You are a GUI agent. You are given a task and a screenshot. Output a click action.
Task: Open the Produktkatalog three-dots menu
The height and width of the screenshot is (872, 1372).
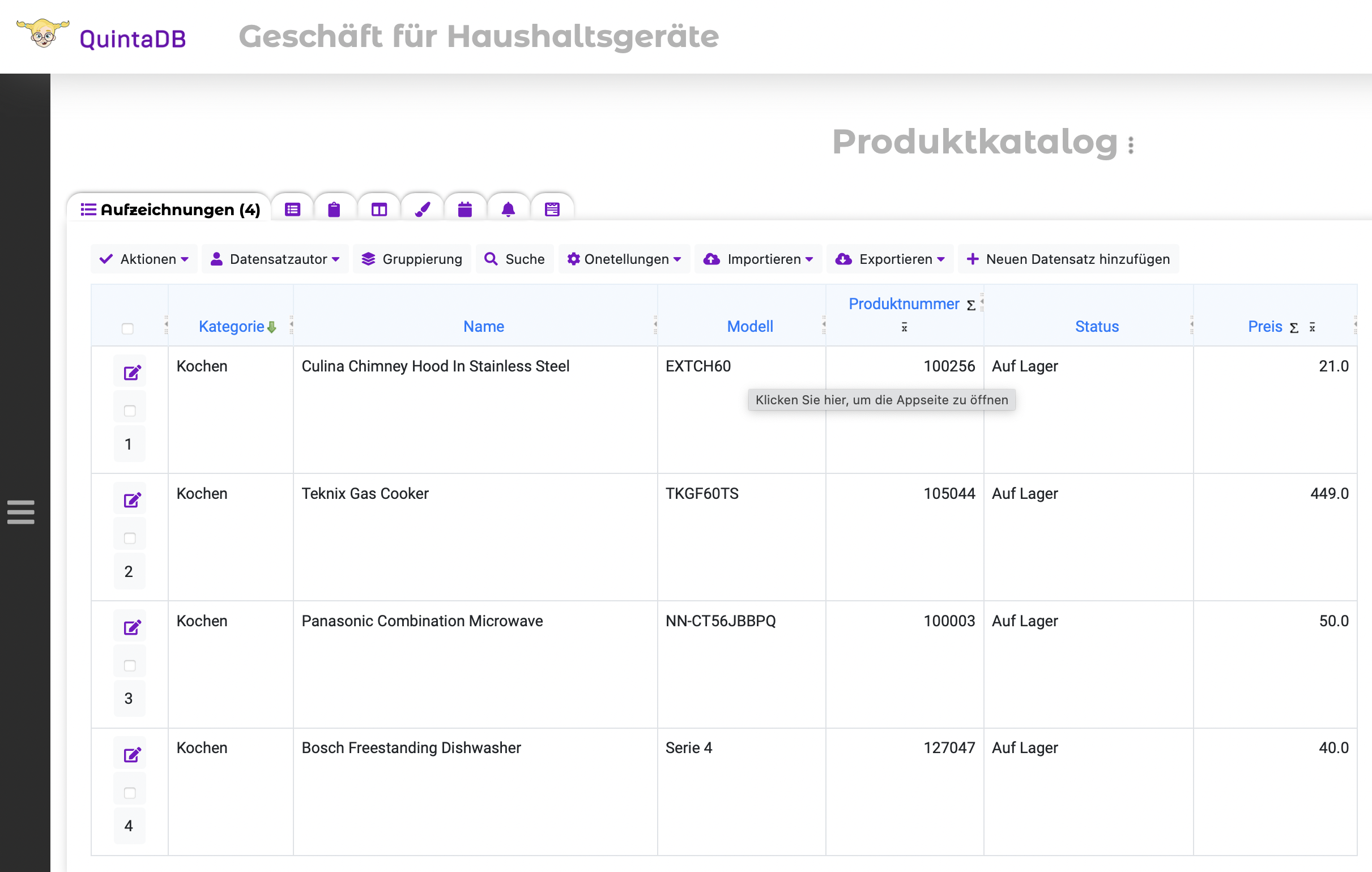pos(1131,144)
